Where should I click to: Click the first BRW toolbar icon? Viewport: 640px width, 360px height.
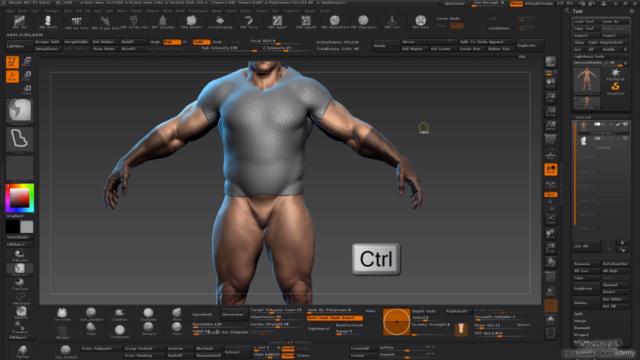[19, 22]
